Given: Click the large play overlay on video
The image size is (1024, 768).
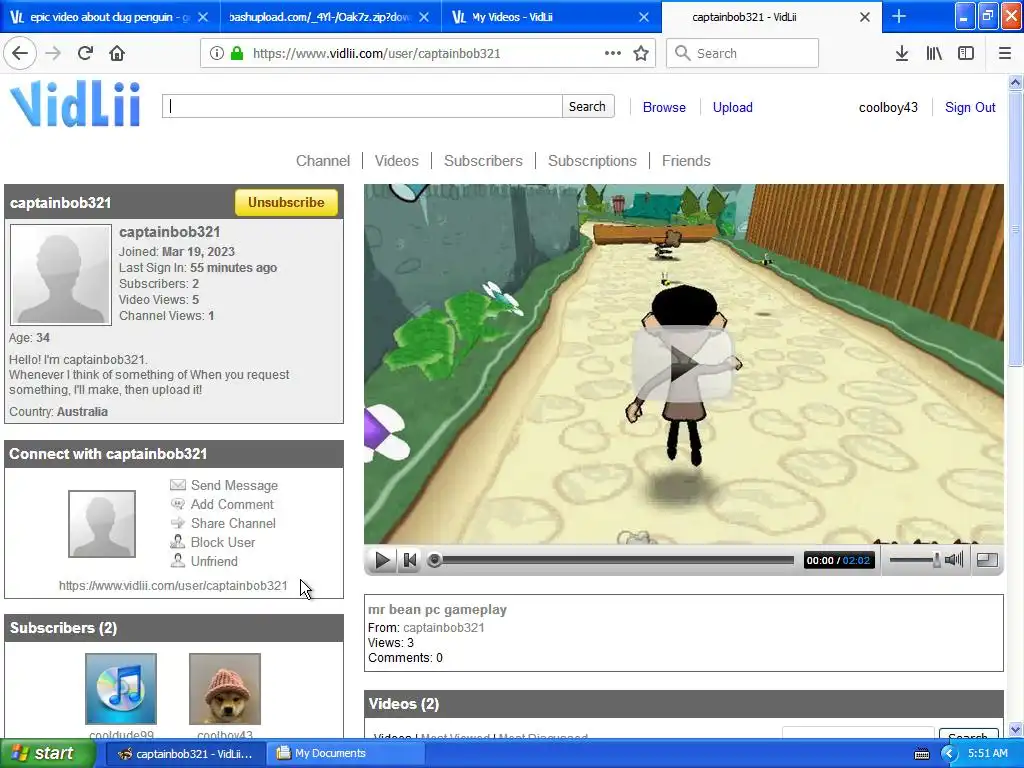Looking at the screenshot, I should (x=683, y=364).
